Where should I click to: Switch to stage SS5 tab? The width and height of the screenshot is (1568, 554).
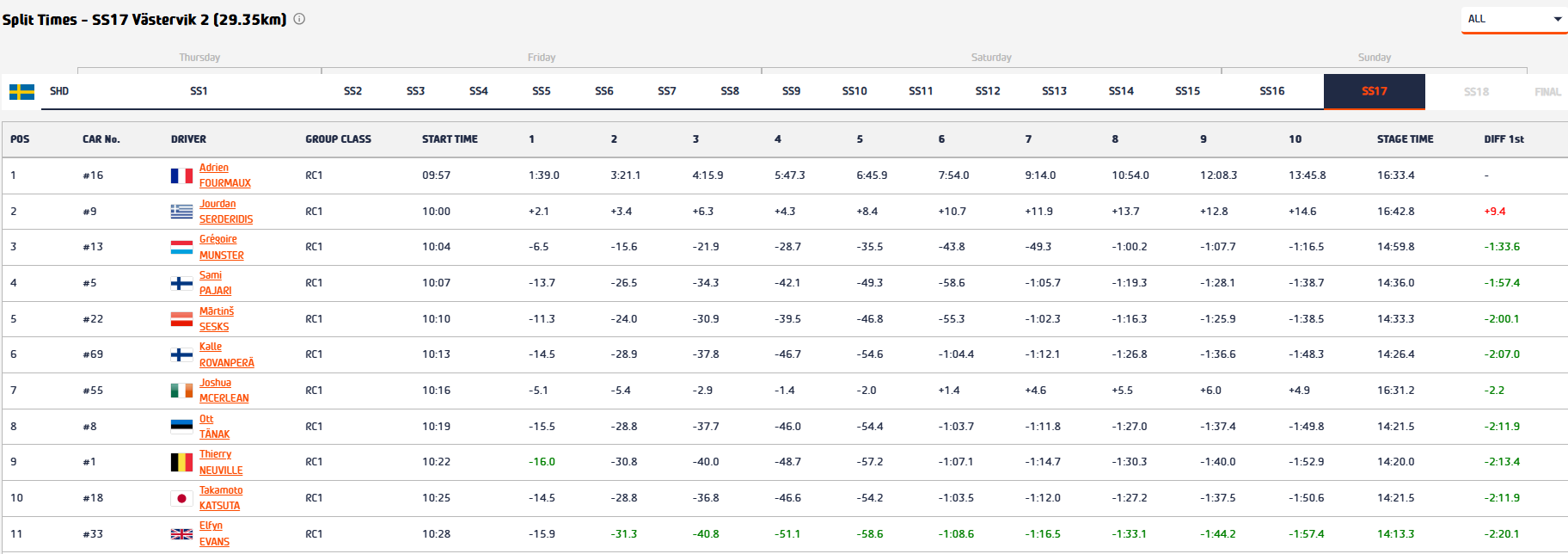point(542,91)
